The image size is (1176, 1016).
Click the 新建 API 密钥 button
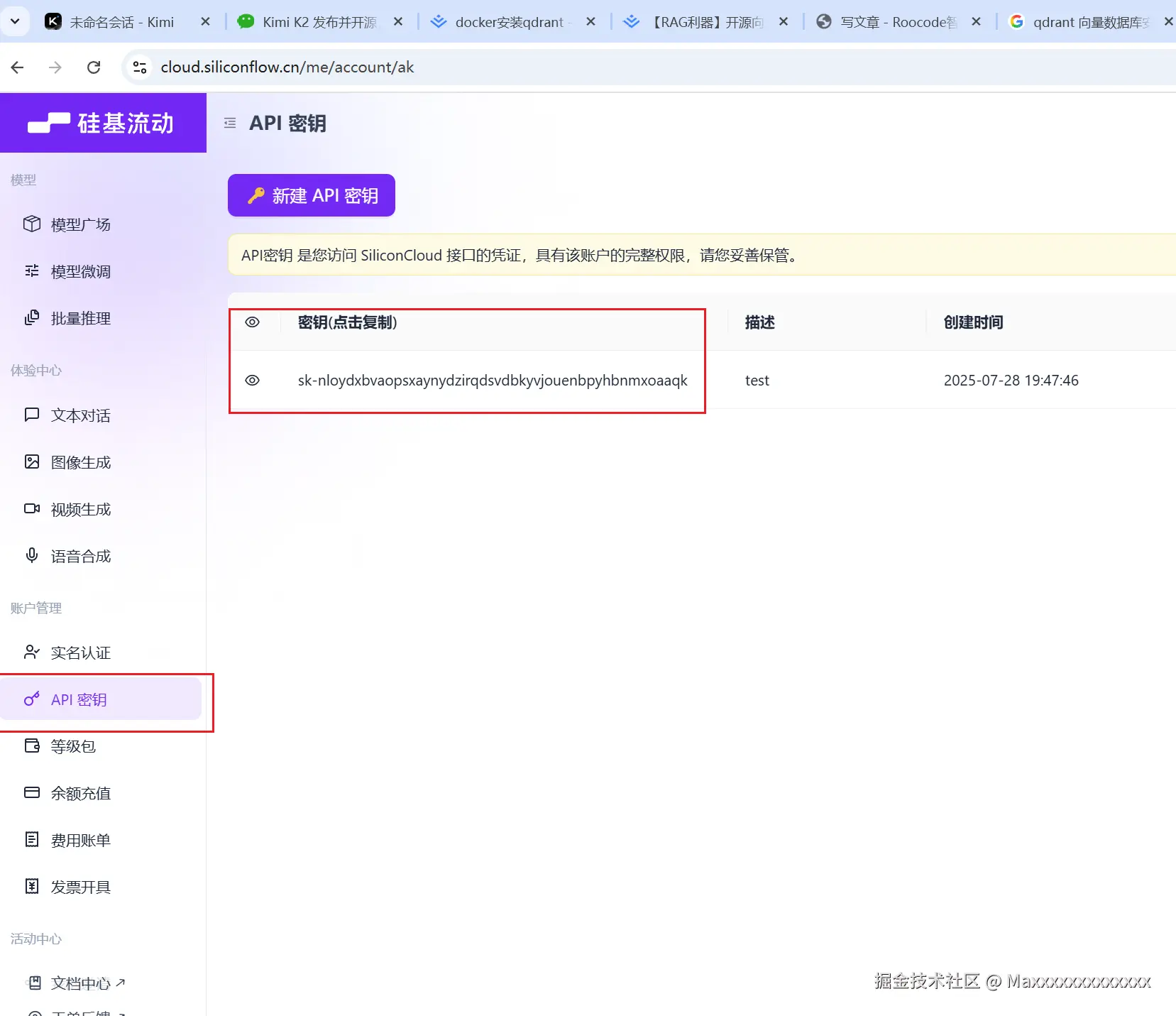312,195
